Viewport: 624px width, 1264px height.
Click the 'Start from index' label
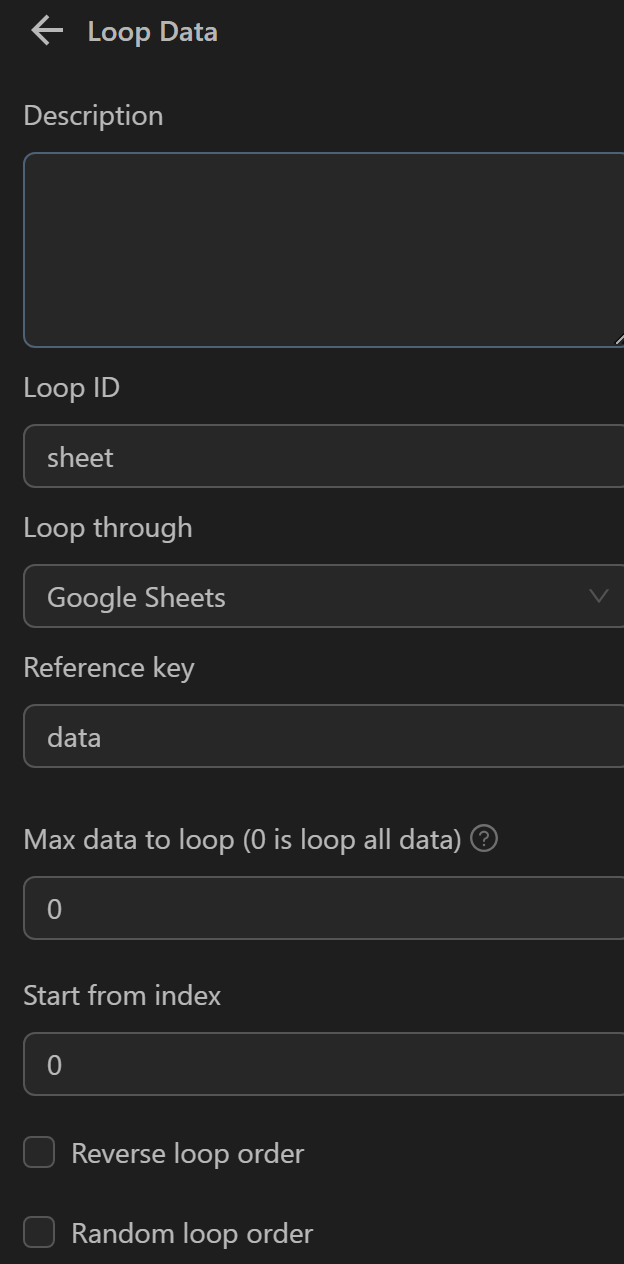click(122, 996)
